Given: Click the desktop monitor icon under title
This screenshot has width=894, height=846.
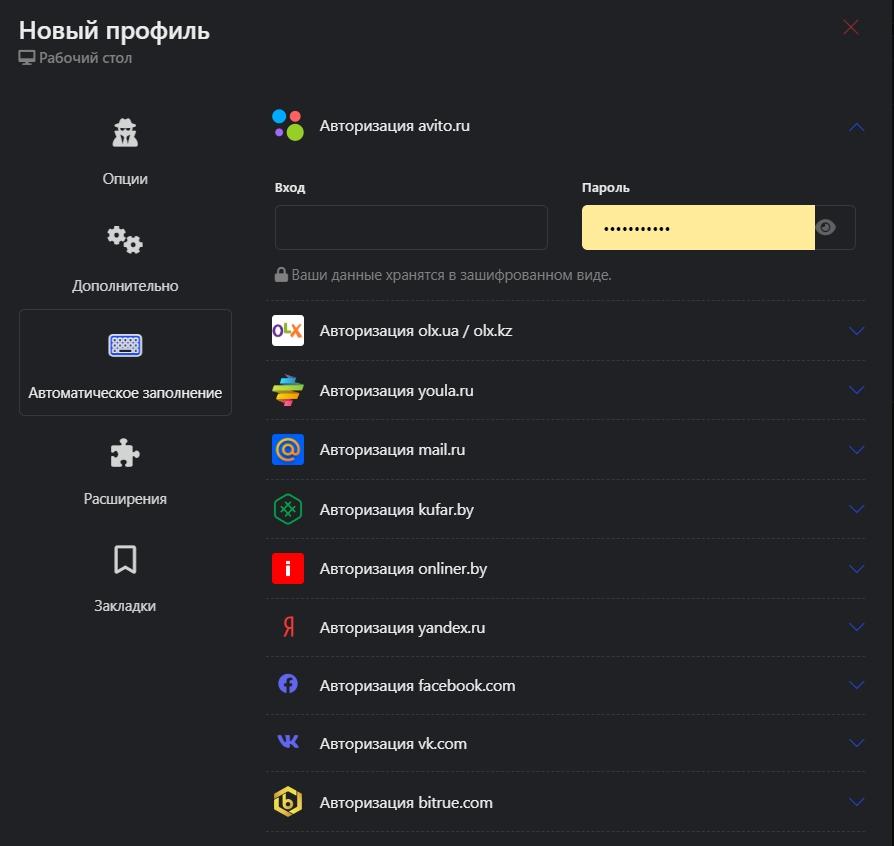Looking at the screenshot, I should (x=26, y=58).
